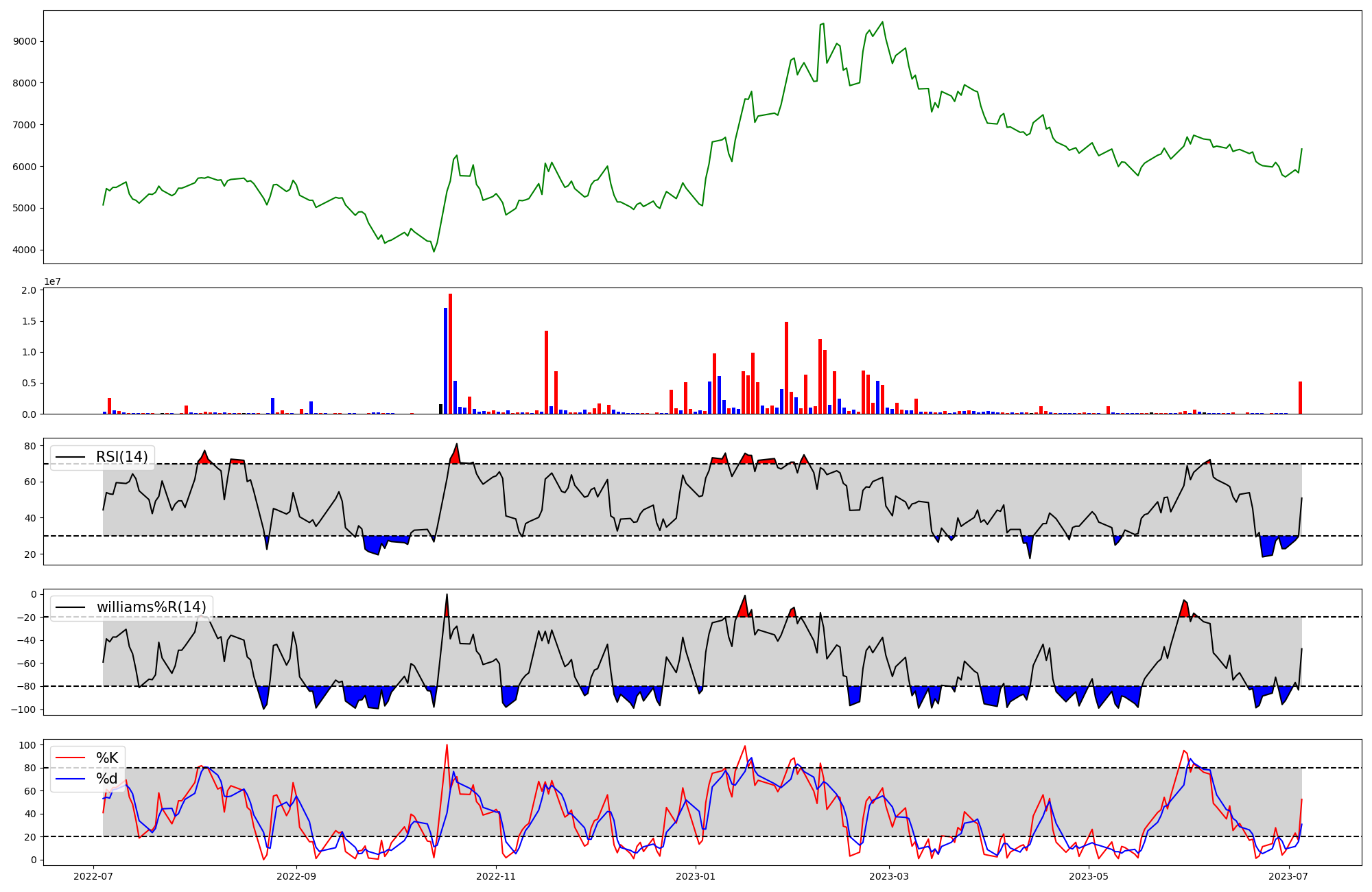Click the blue %d legend entry
This screenshot has height=892, width=1372.
pyautogui.click(x=106, y=779)
